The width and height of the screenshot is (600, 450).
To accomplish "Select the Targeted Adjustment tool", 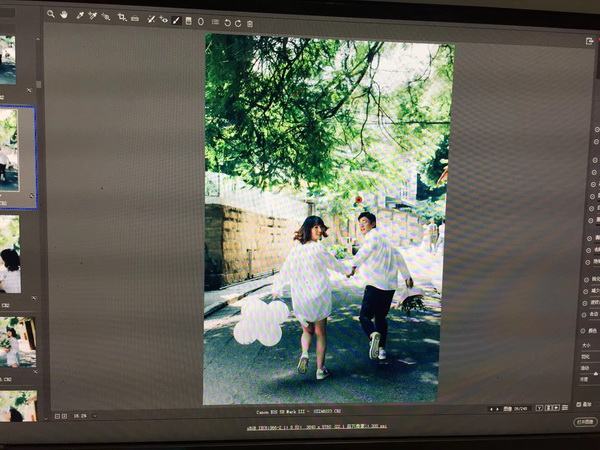I will click(106, 16).
